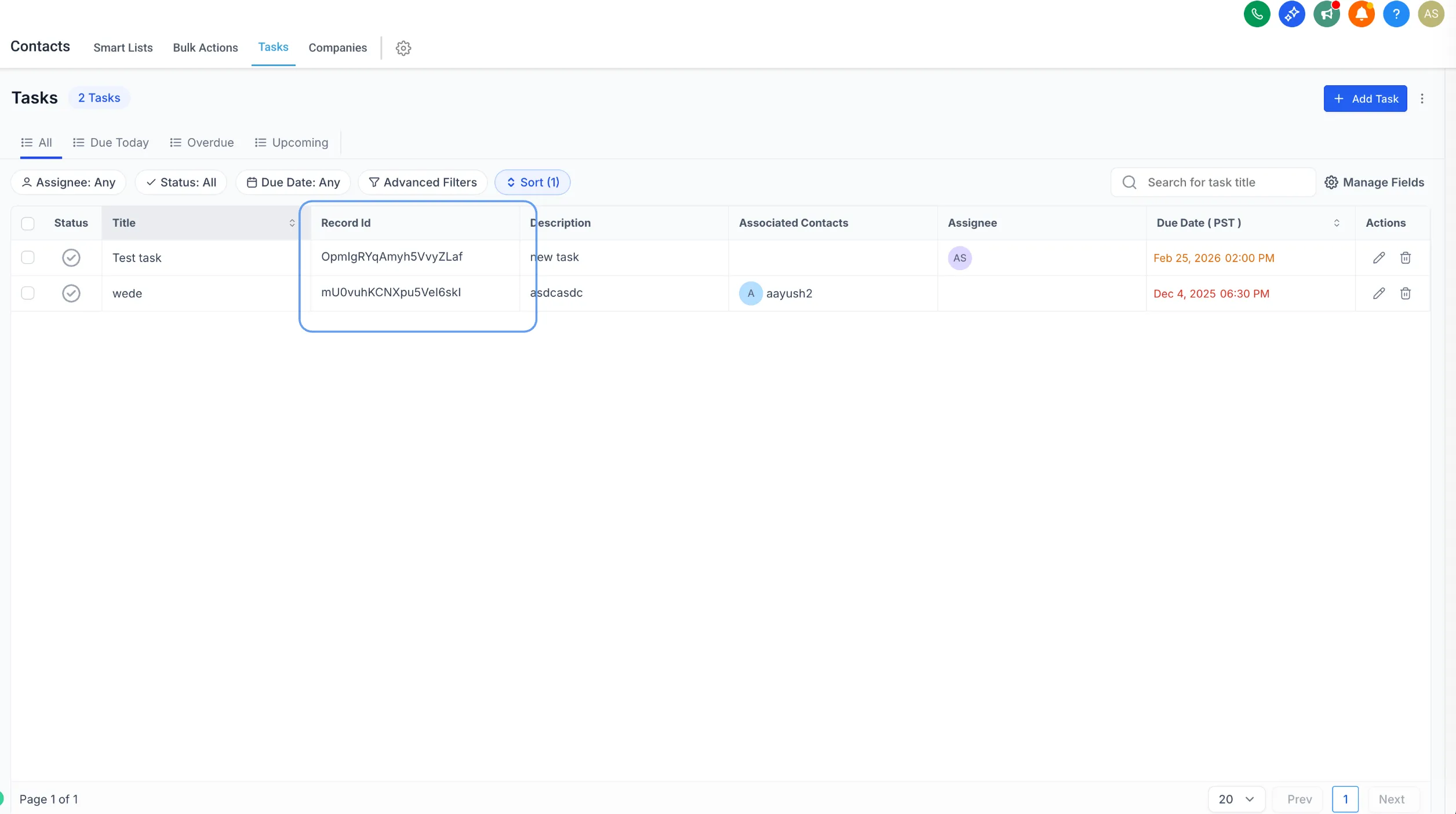Open the three-dot menu beside Add Task

[1422, 99]
